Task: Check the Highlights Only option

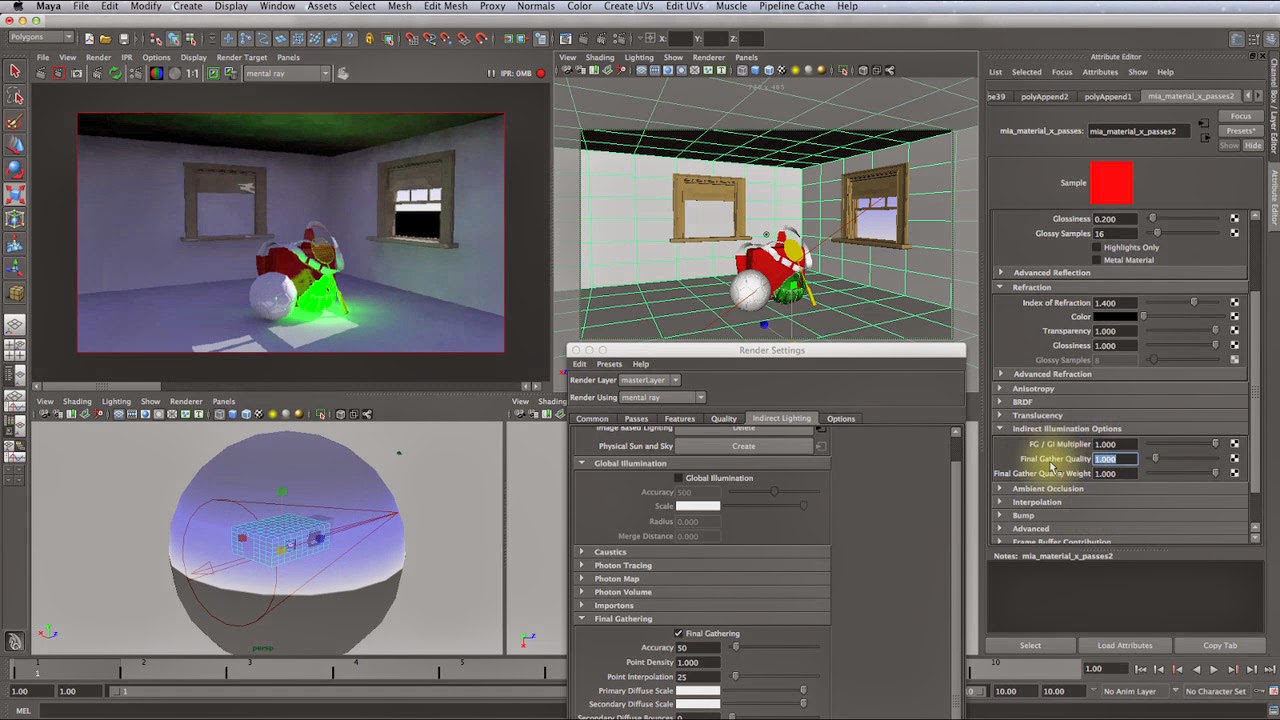Action: (x=1095, y=246)
